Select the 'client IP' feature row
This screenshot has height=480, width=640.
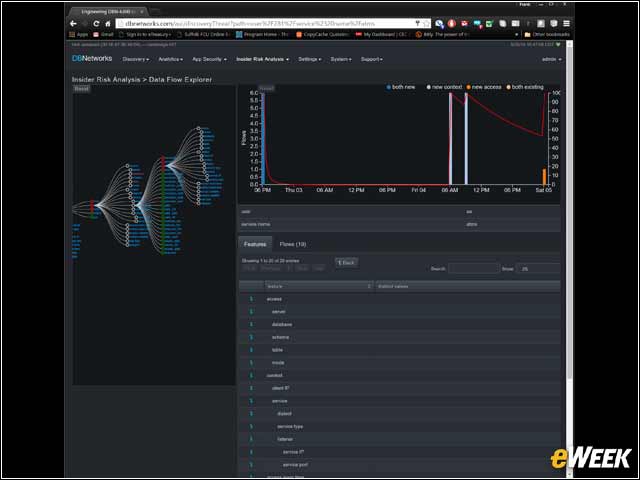(400, 388)
